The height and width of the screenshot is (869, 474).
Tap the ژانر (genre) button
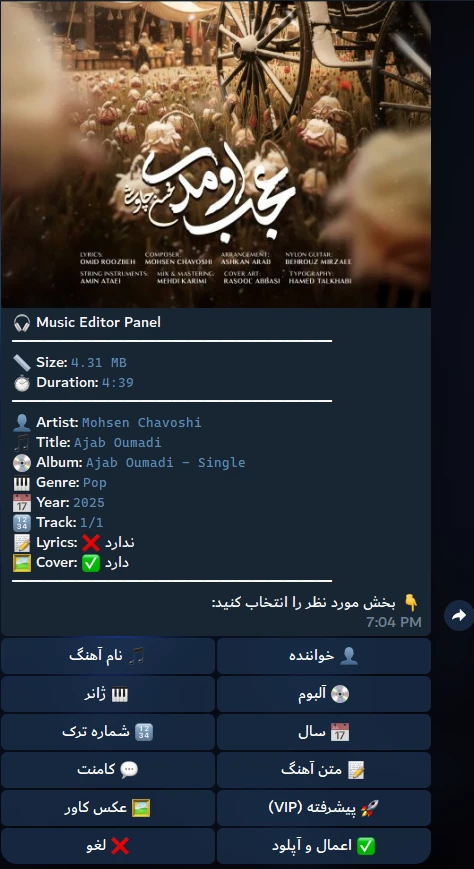[108, 694]
